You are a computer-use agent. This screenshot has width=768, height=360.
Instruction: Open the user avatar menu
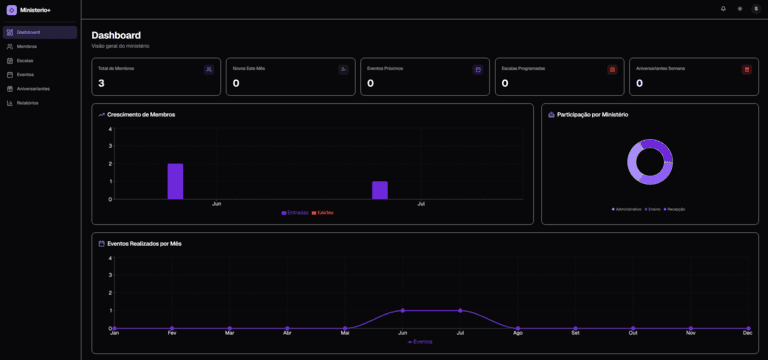[756, 9]
